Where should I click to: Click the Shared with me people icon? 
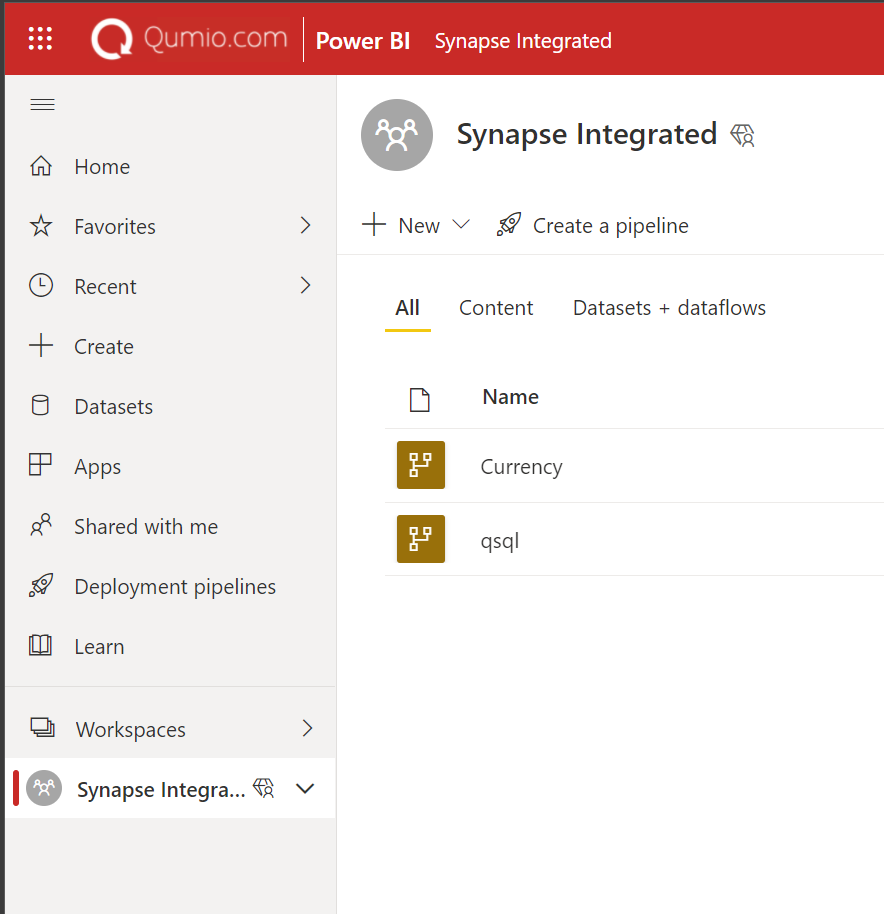pyautogui.click(x=41, y=525)
